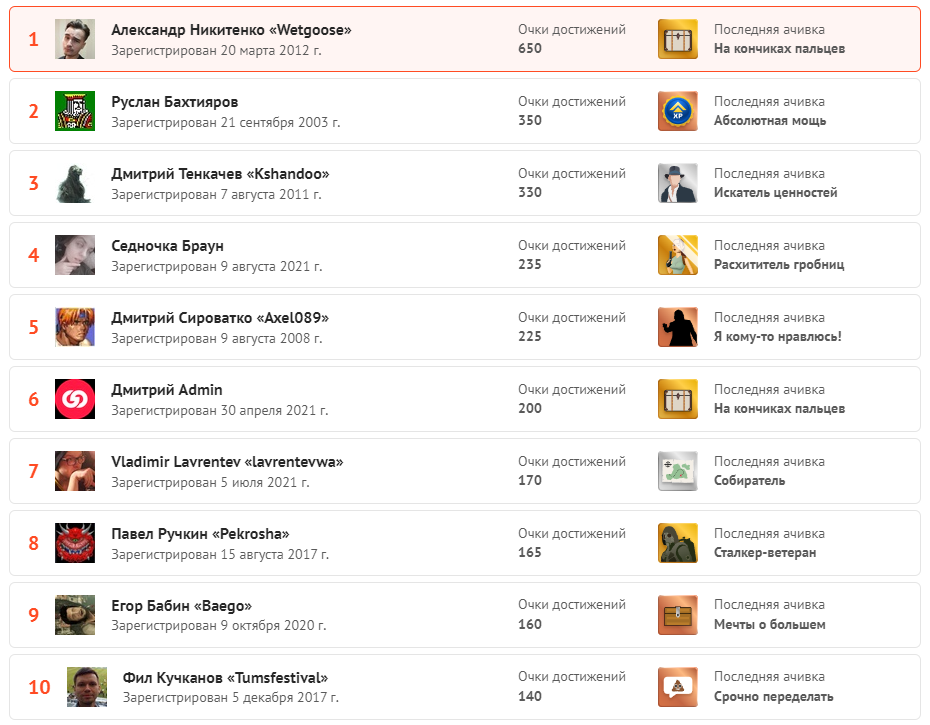930x725 pixels.
Task: Select the score value 170
Action: [x=530, y=481]
